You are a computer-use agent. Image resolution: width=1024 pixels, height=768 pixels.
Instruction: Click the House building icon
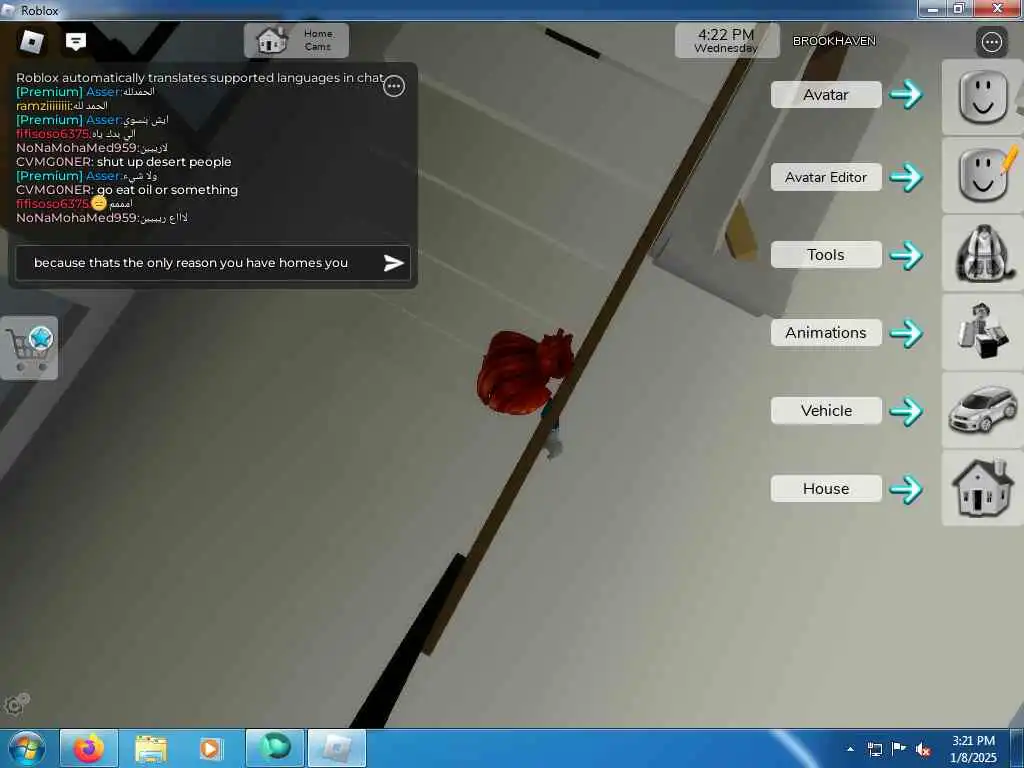[982, 488]
